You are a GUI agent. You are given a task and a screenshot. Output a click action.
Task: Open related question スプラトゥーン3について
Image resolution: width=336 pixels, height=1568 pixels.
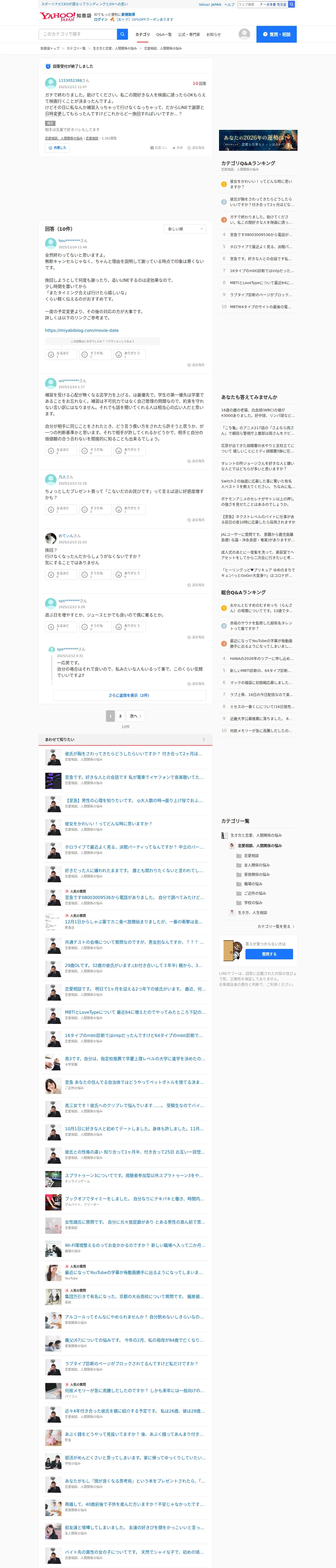pos(134,1175)
